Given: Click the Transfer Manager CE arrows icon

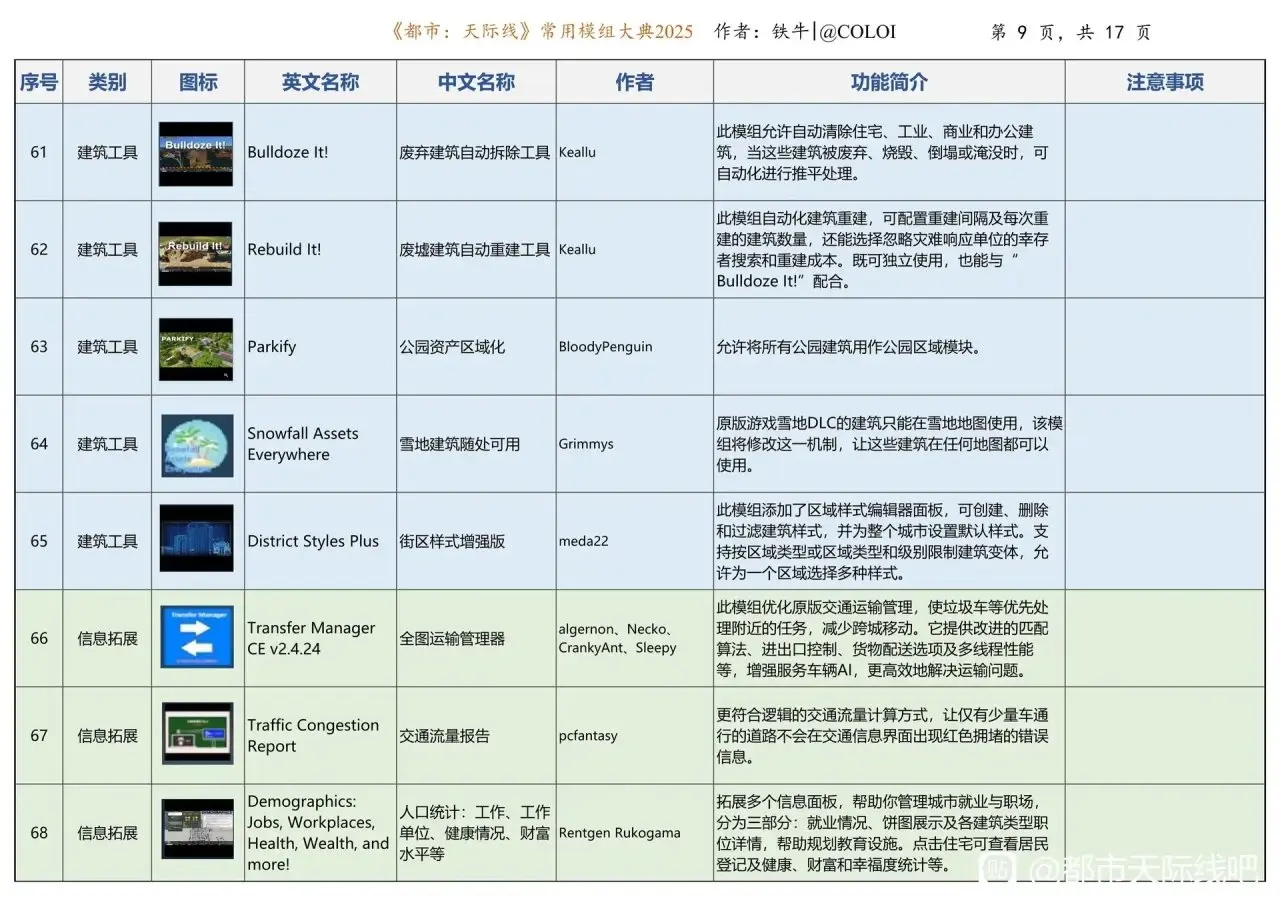Looking at the screenshot, I should pos(196,638).
